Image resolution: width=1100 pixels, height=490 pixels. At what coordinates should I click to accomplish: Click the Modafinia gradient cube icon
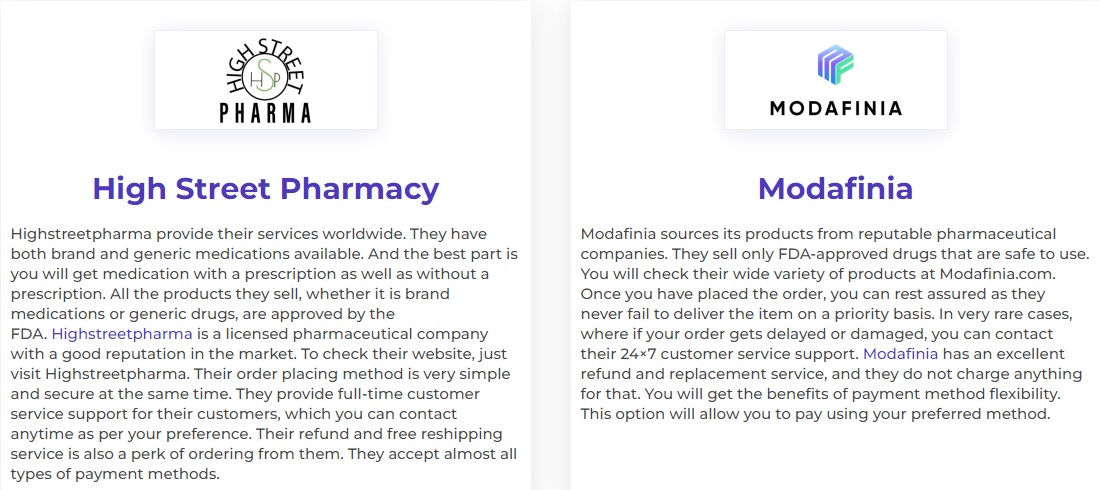(836, 63)
